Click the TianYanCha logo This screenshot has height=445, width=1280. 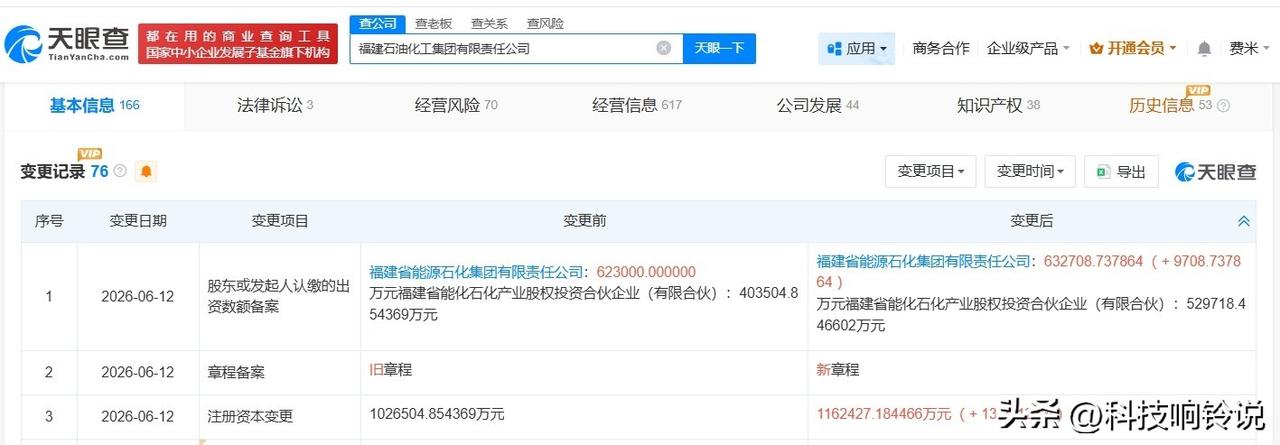(x=67, y=42)
